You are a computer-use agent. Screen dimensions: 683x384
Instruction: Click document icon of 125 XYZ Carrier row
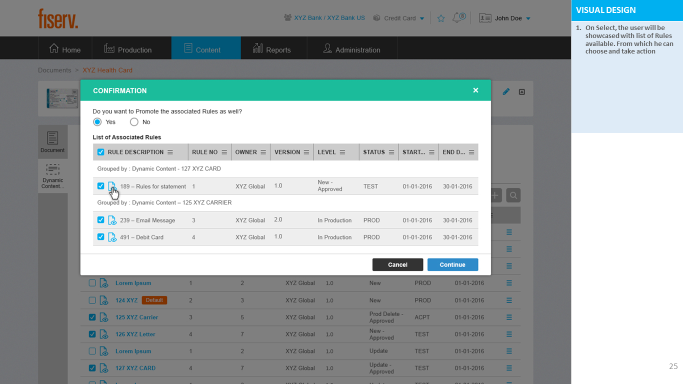(x=104, y=317)
